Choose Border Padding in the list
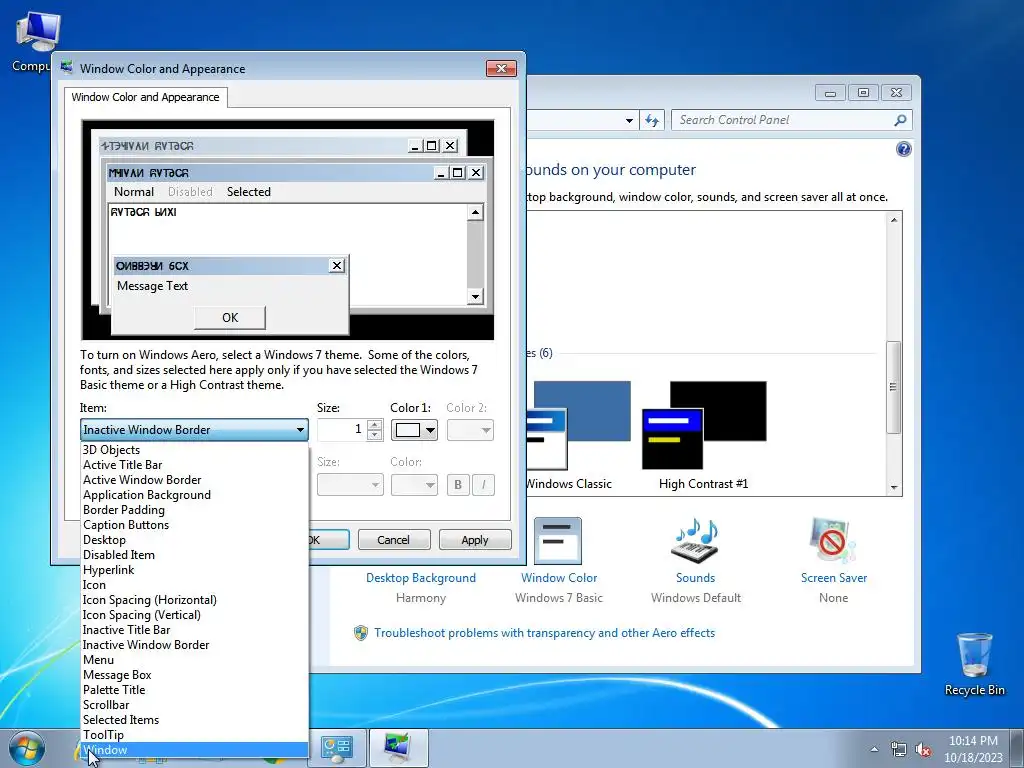This screenshot has width=1024, height=768. [195, 509]
